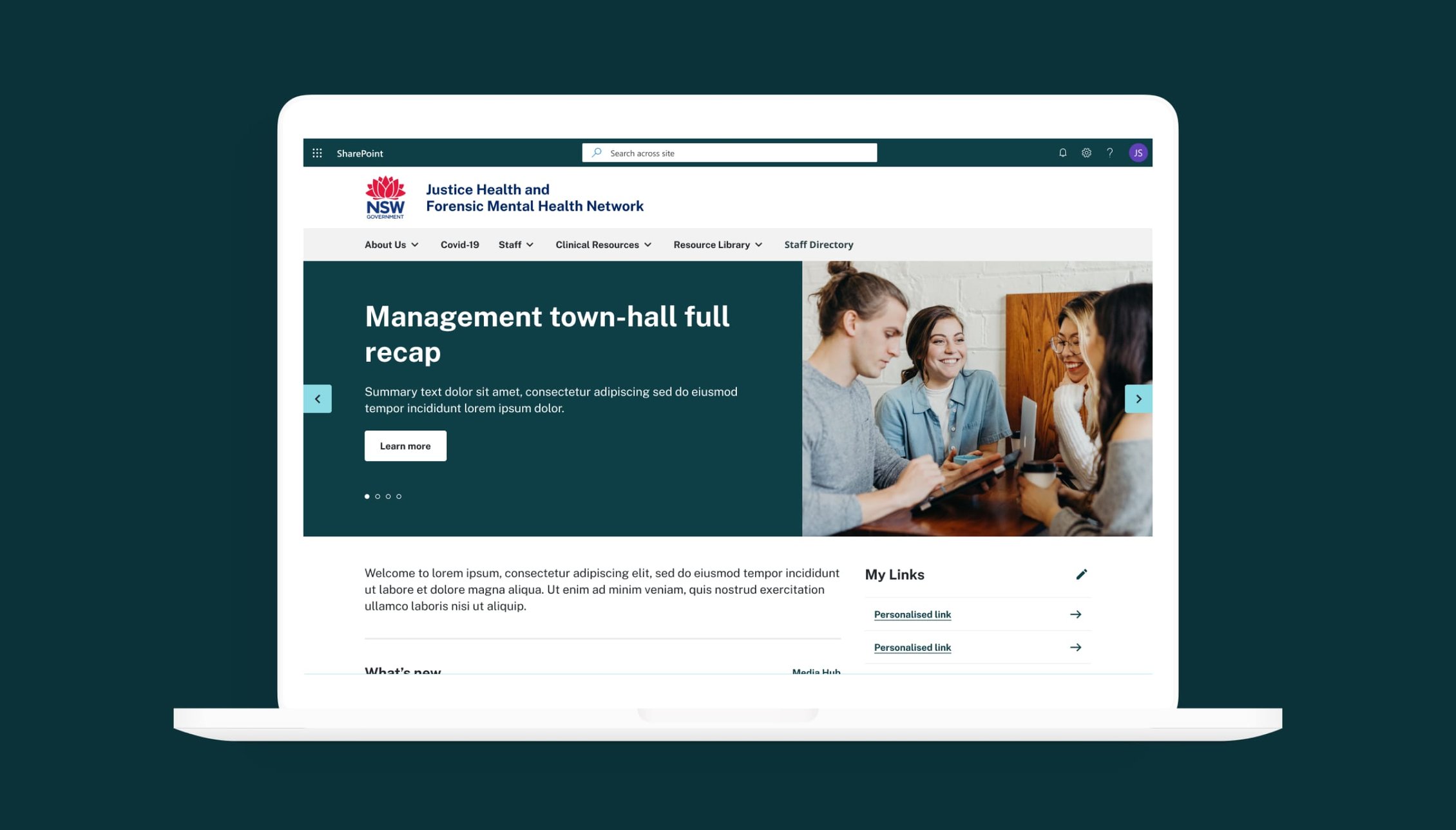This screenshot has width=1456, height=830.
Task: Select the first carousel slide dot
Action: pos(367,496)
